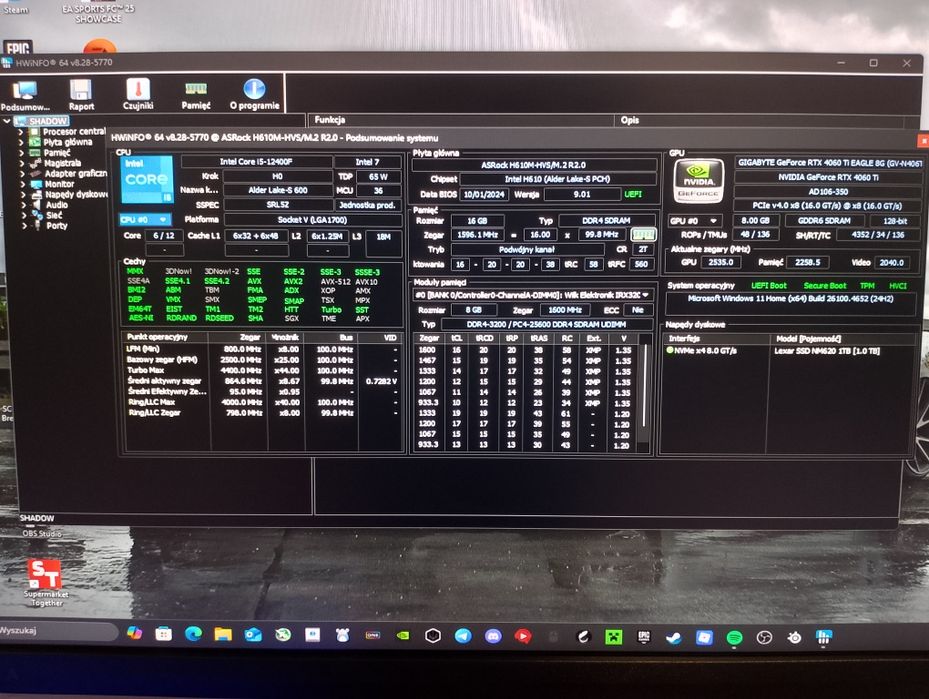Click the AD106-350 GPU codename field
Viewport: 929px width, 699px height.
828,192
